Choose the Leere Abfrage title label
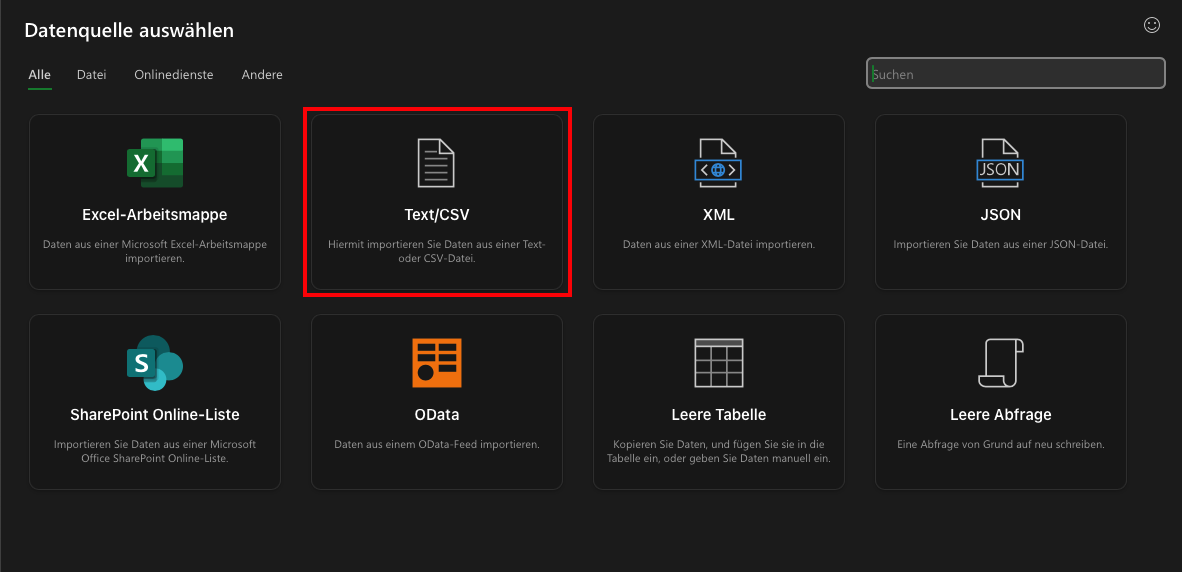Image resolution: width=1182 pixels, height=572 pixels. 1000,415
